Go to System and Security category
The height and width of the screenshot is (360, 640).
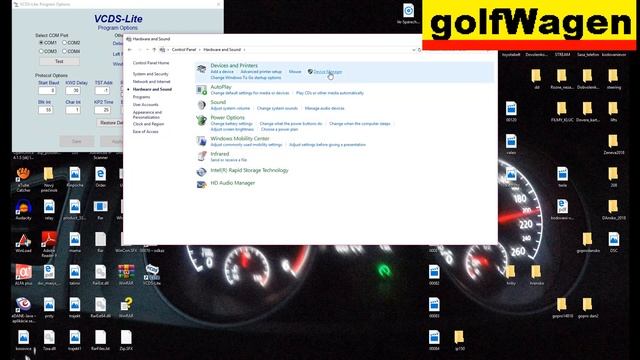tap(150, 74)
